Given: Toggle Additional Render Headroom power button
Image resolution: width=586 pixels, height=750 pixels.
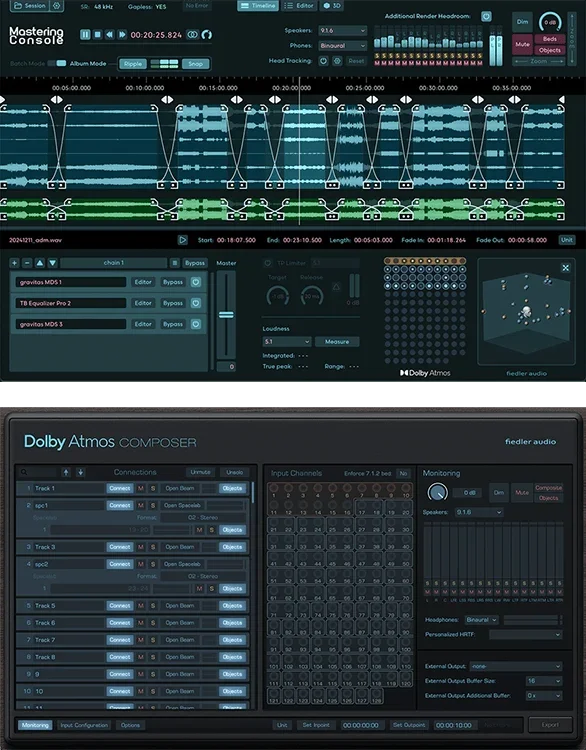Looking at the screenshot, I should point(486,17).
